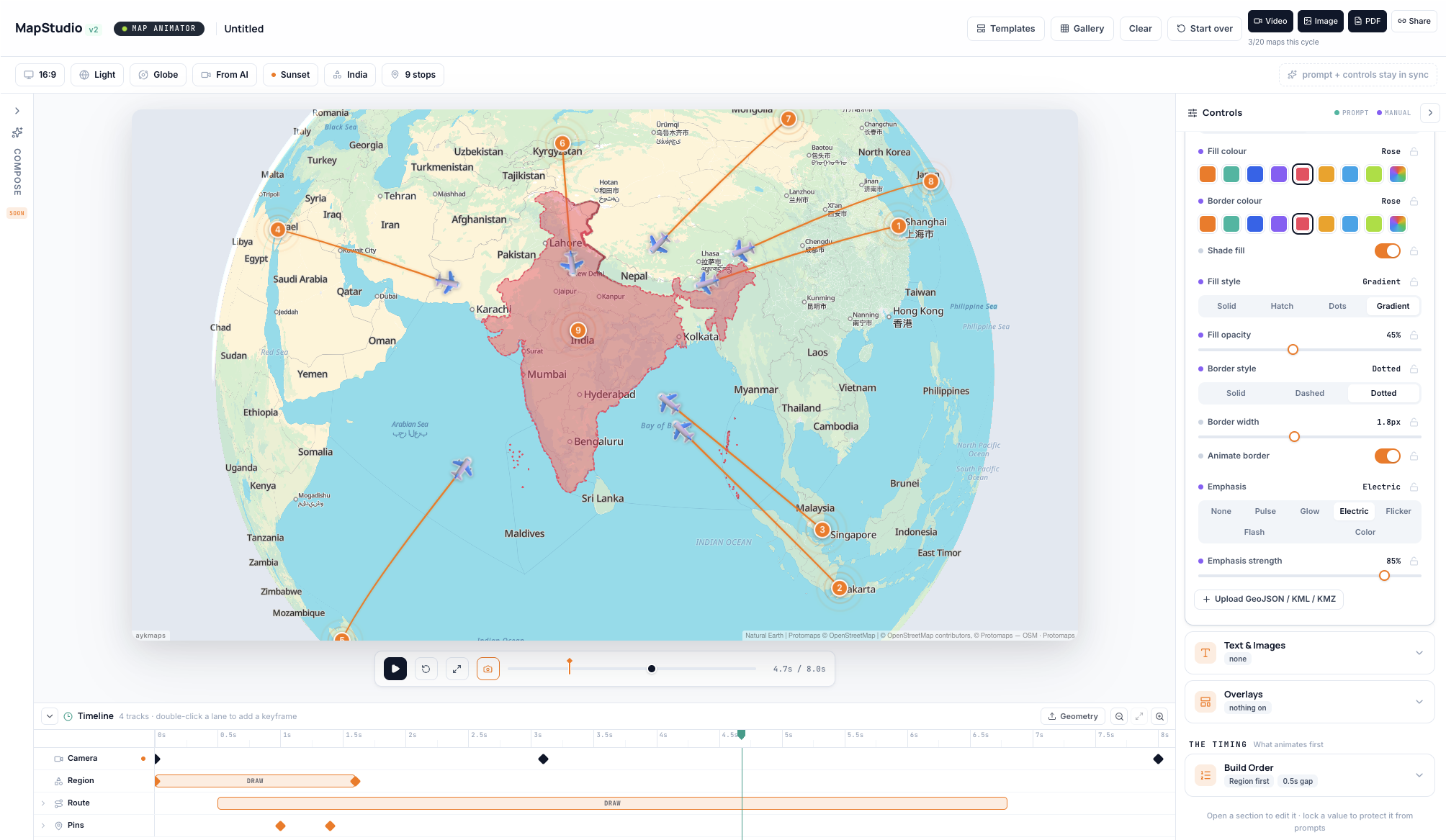Select Hatch fill style

(x=1282, y=306)
